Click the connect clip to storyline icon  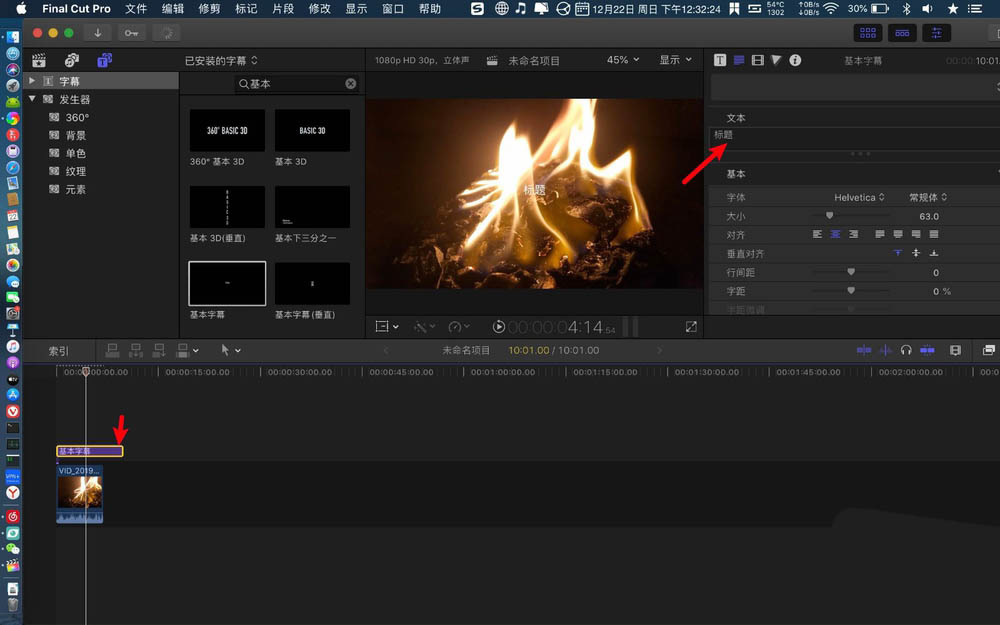112,350
